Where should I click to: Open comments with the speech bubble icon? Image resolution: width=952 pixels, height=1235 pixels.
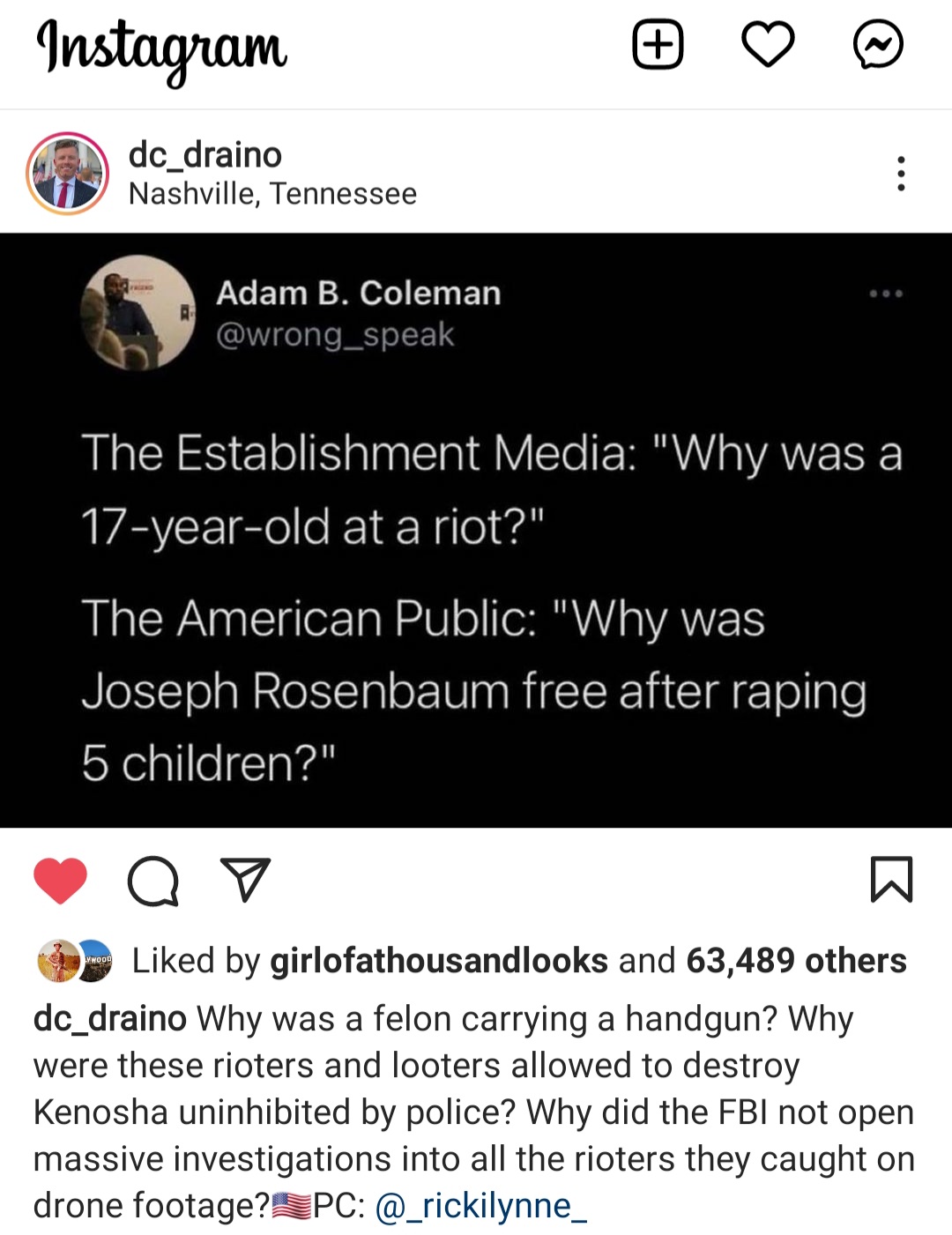tap(153, 881)
